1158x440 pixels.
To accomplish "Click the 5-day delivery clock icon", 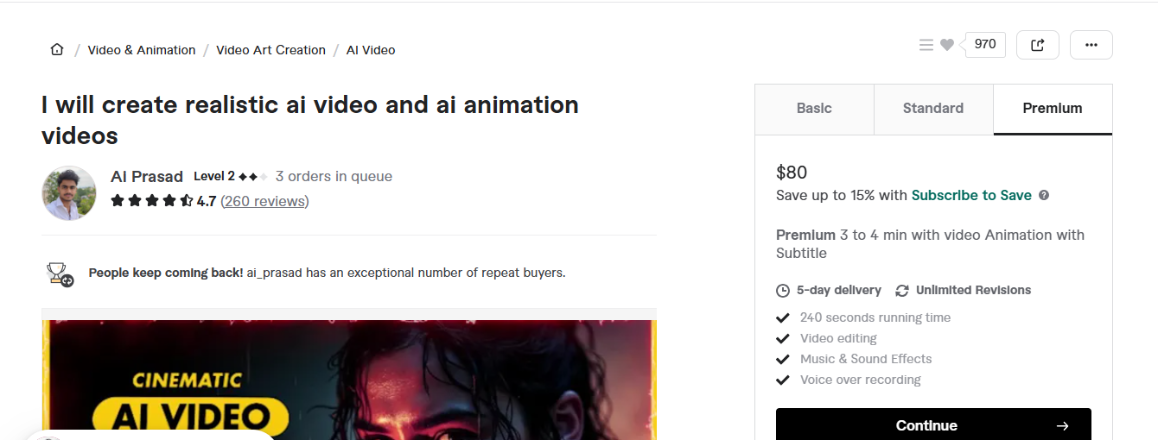I will [783, 291].
